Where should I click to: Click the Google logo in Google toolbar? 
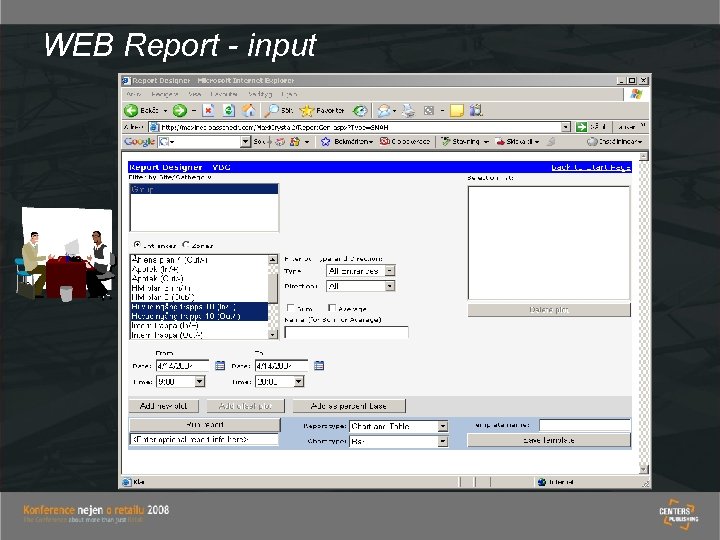coord(139,142)
